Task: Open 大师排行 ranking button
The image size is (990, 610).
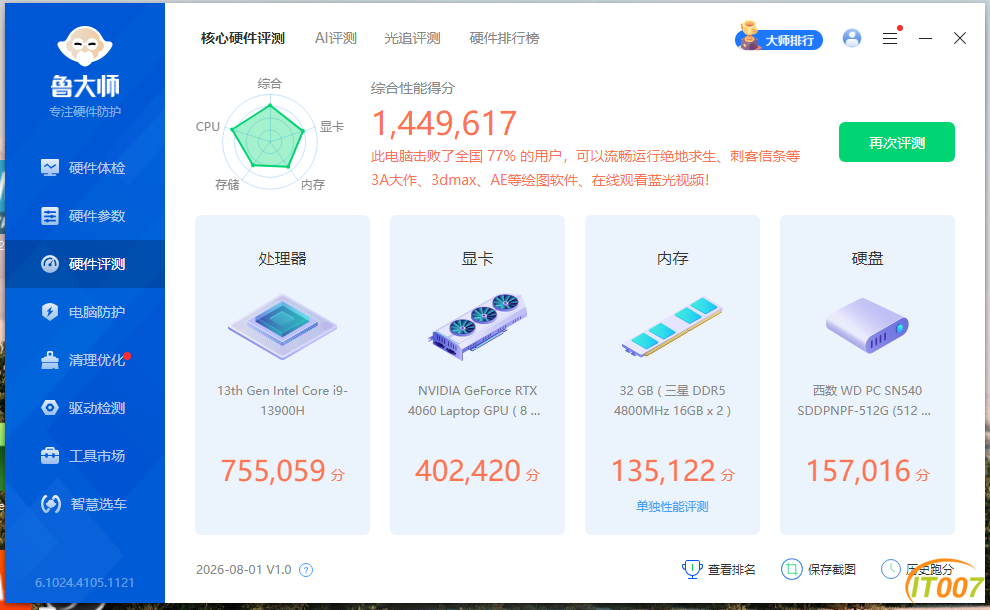Action: [779, 38]
